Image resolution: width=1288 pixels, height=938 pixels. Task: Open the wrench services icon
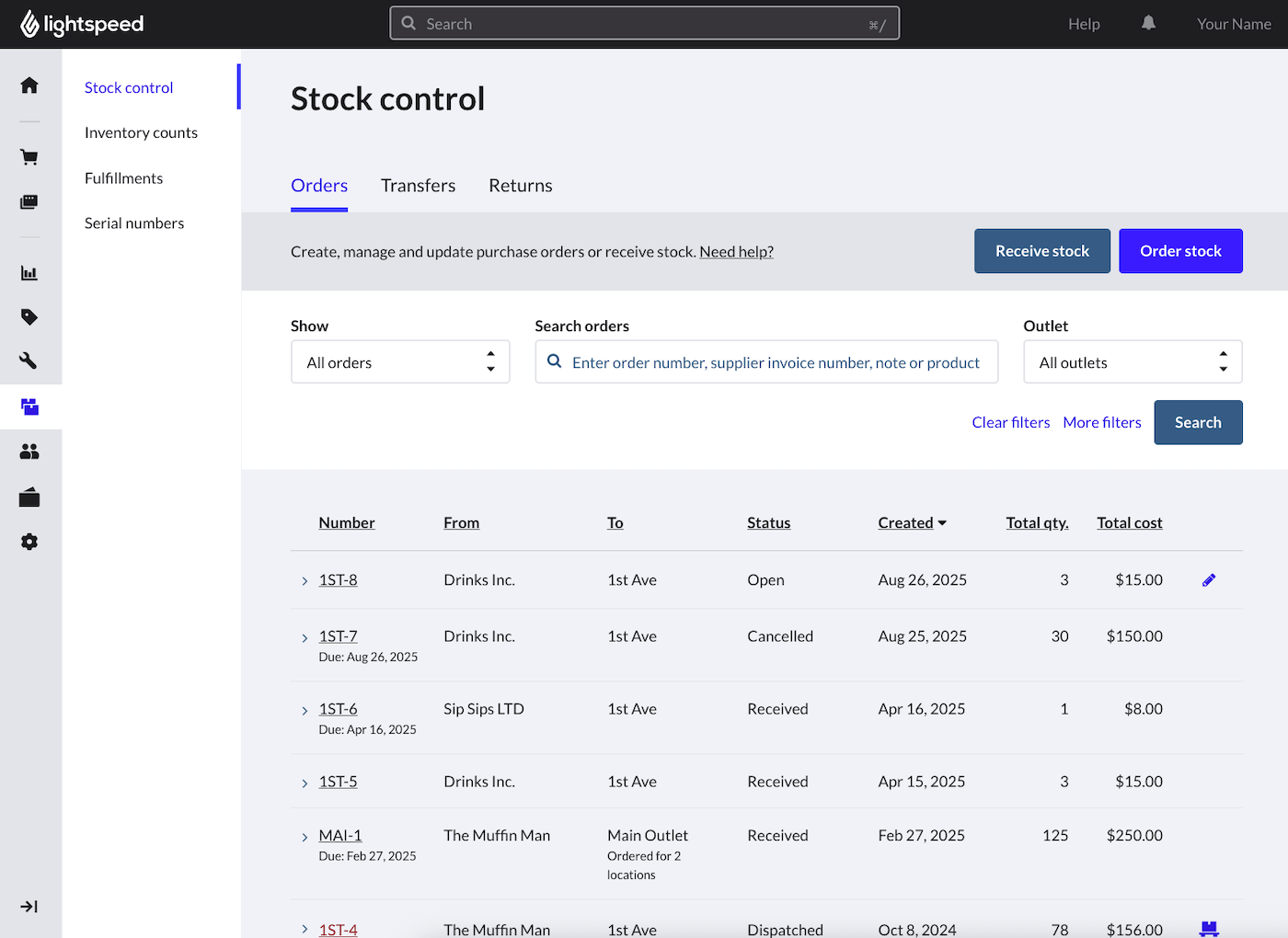29,360
